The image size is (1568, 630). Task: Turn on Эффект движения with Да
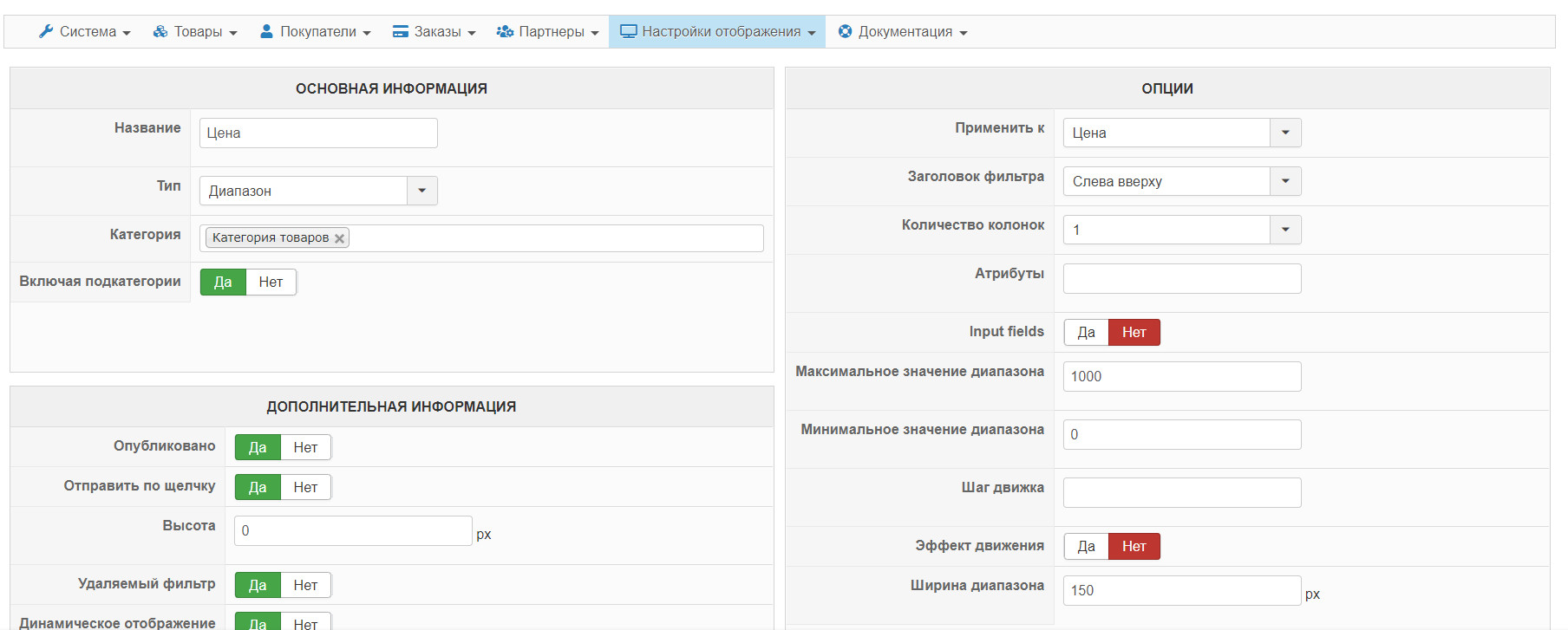[1086, 547]
